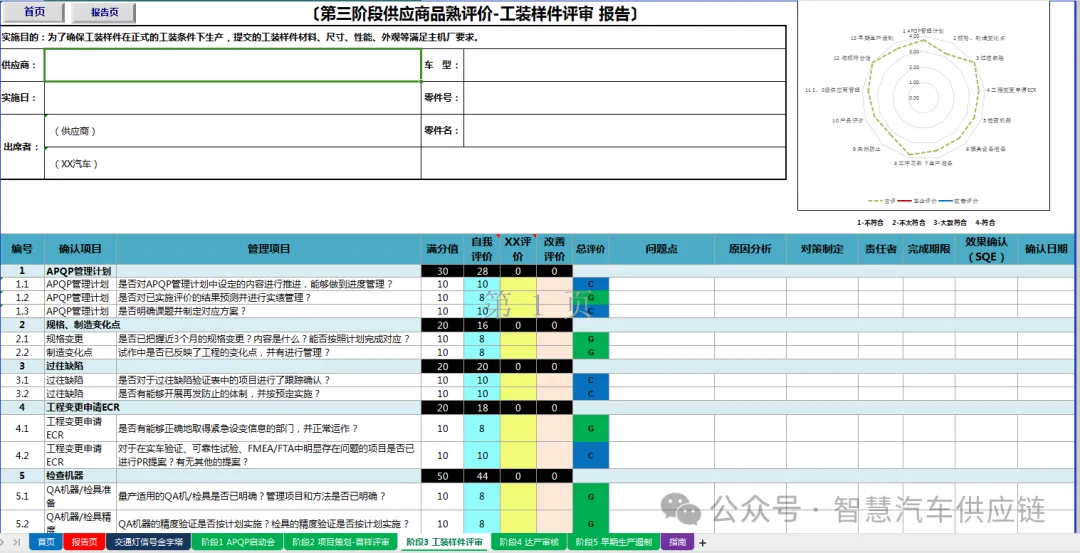Click the 供应商 input cell
Viewport: 1080px width, 553px height.
(233, 65)
